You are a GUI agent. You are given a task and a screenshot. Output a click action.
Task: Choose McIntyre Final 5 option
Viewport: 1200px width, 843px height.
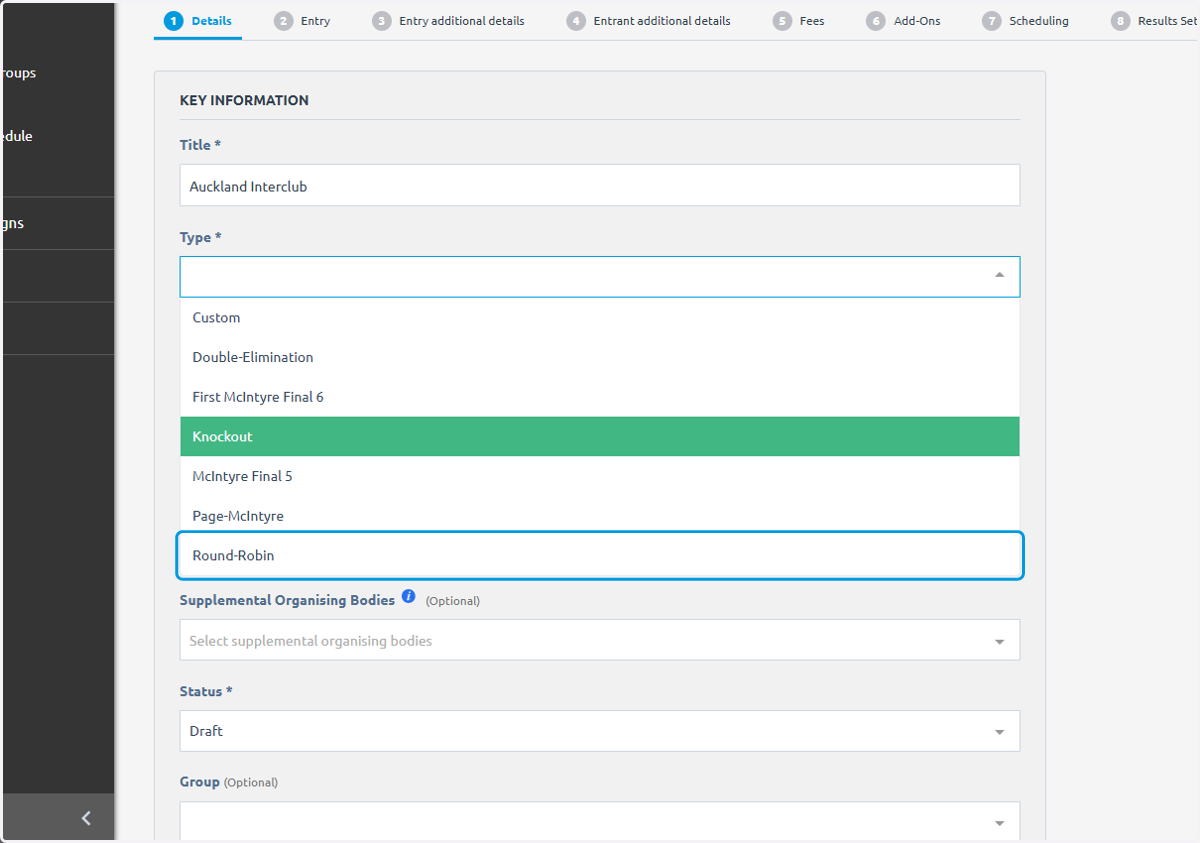(x=600, y=476)
